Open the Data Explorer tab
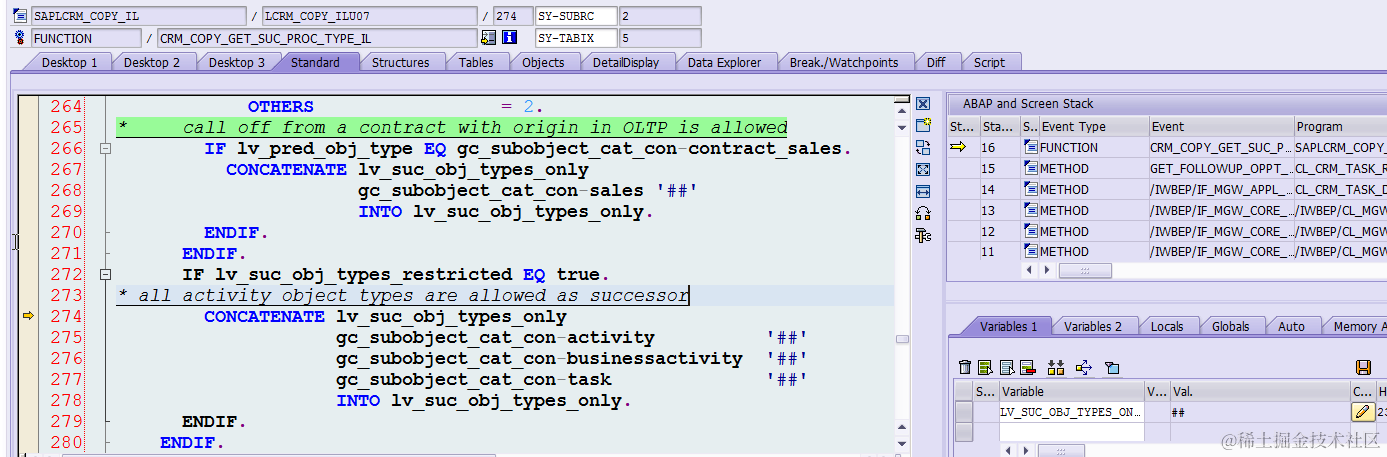 [x=725, y=62]
